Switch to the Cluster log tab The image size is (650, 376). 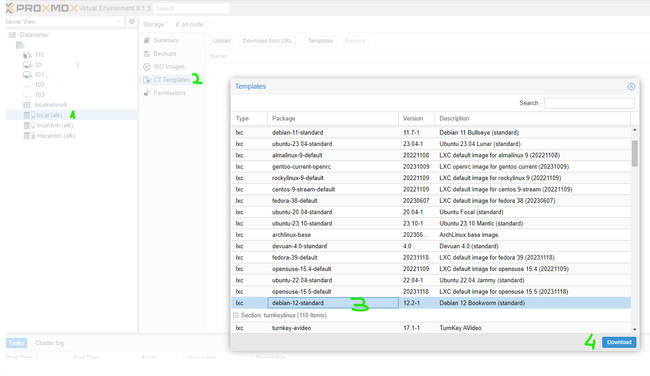[49, 343]
